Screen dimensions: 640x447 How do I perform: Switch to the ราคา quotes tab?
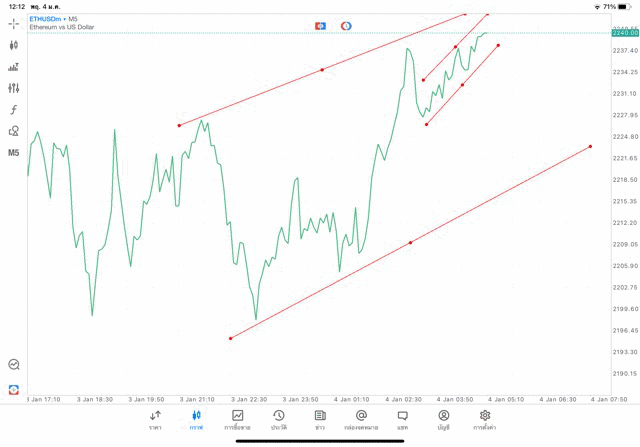pyautogui.click(x=155, y=419)
